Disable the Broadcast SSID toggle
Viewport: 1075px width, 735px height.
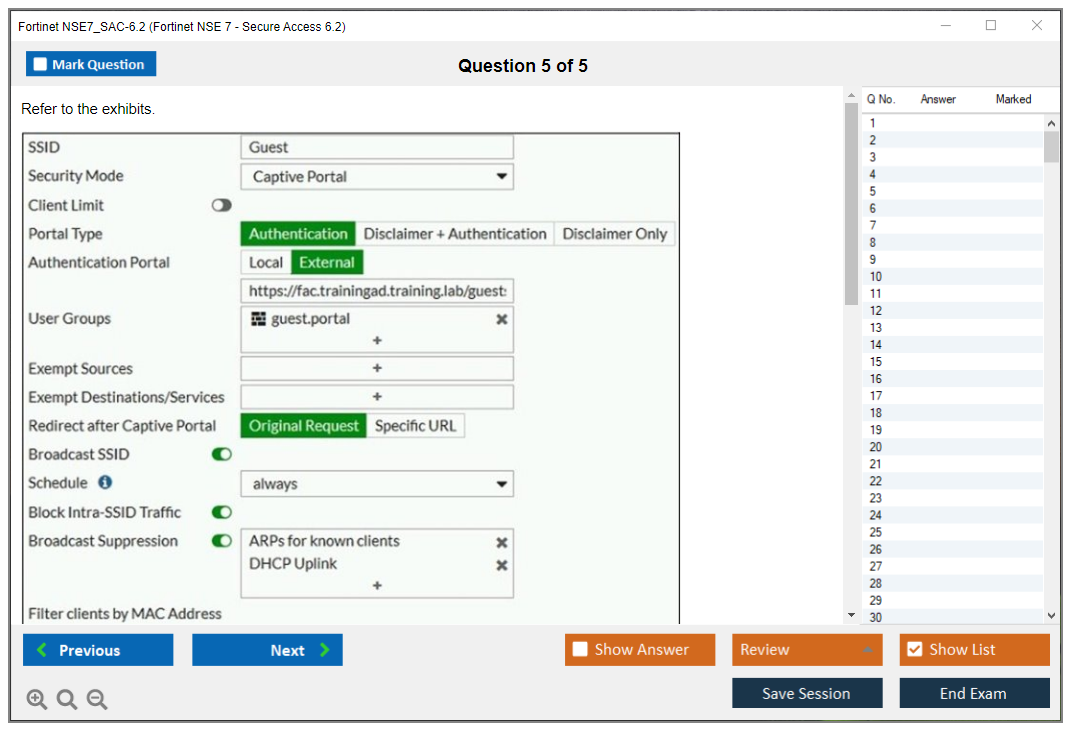click(221, 454)
